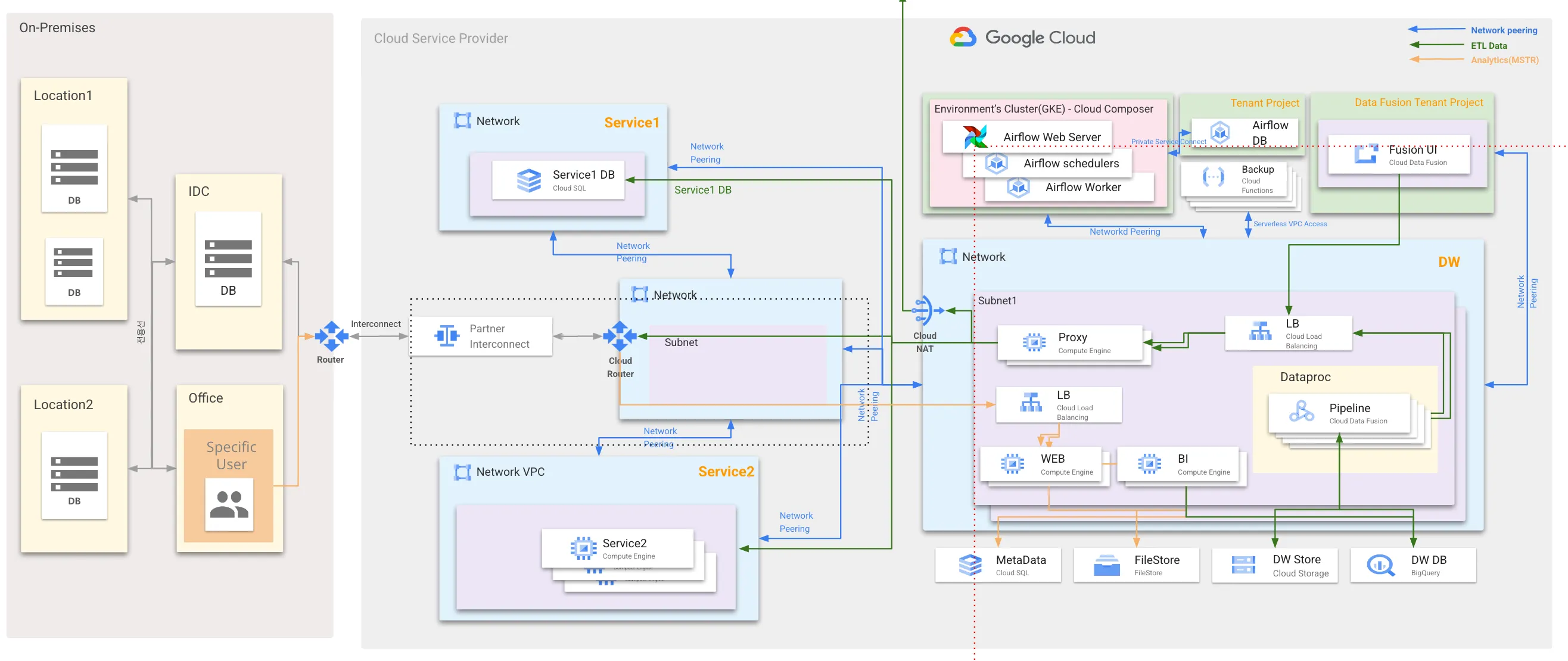1568x661 pixels.
Task: Select the "Office" label
Action: point(206,398)
